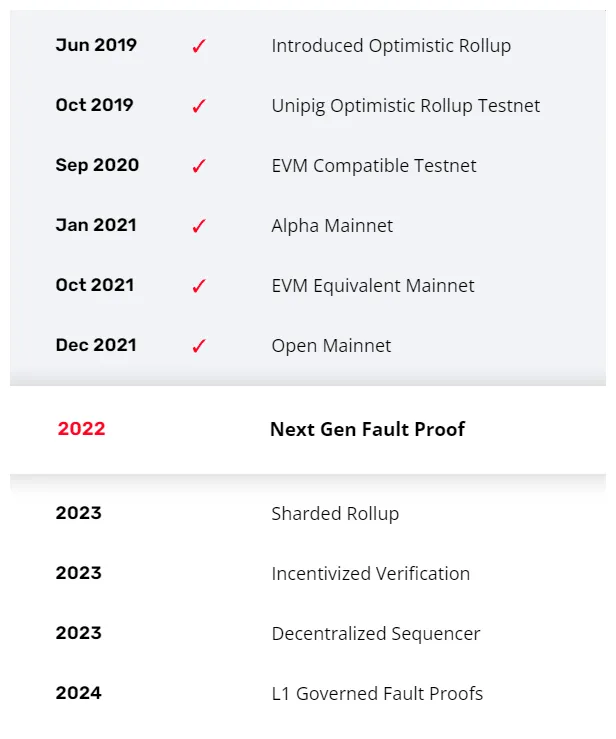Viewport: 616px width, 739px height.
Task: Open the Decentralized Sequencer item
Action: coord(375,634)
